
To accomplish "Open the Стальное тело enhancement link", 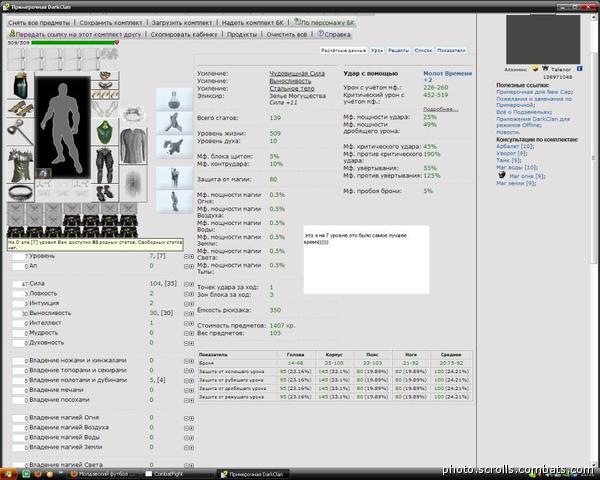I will click(292, 88).
